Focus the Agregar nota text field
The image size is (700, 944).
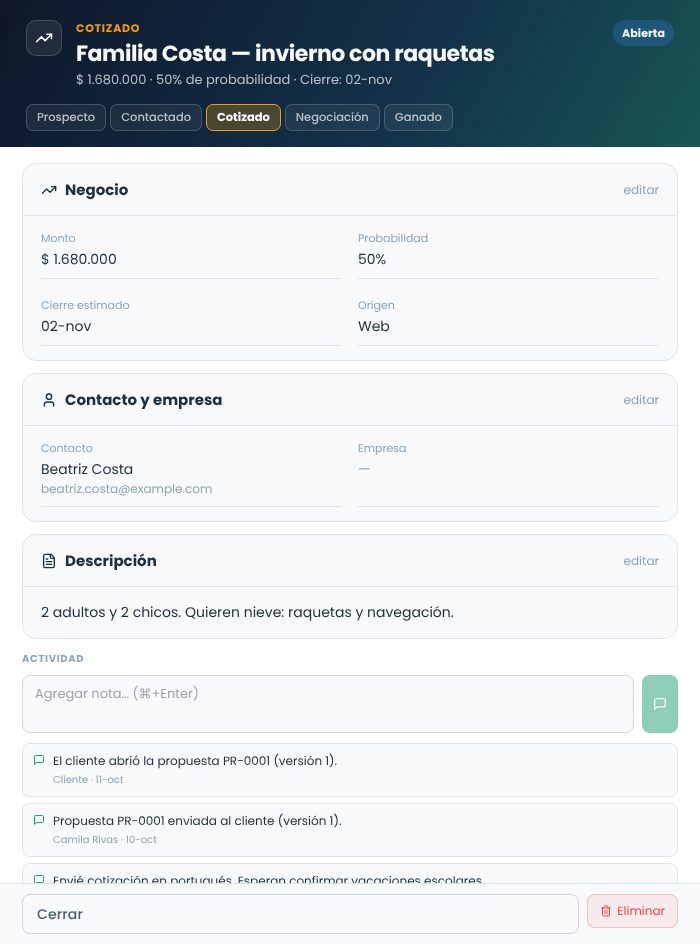[x=327, y=704]
